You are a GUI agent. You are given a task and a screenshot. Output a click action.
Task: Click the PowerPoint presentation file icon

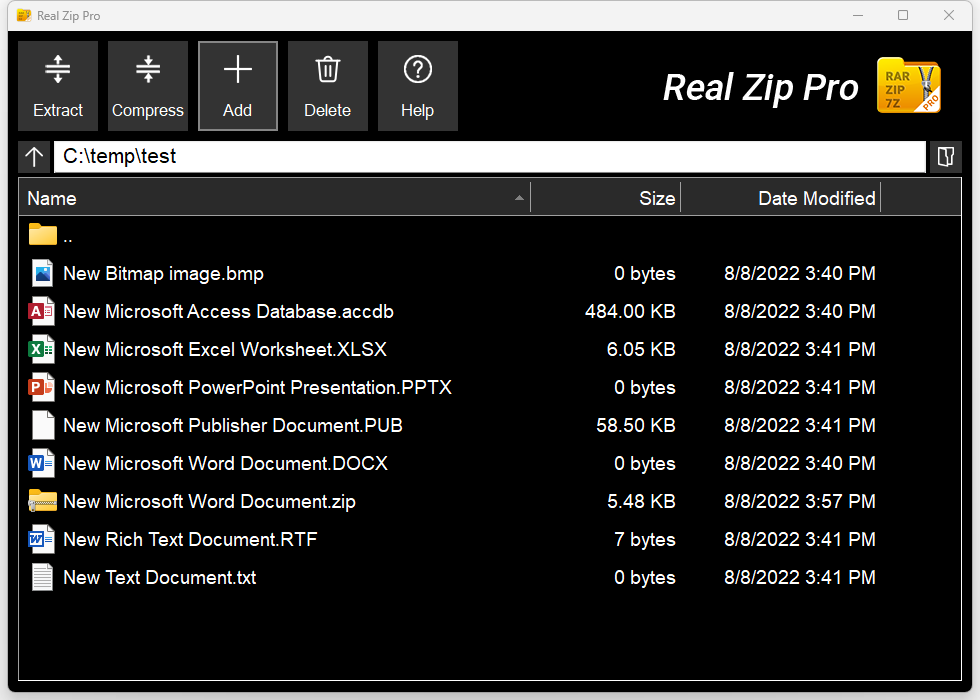pos(42,388)
